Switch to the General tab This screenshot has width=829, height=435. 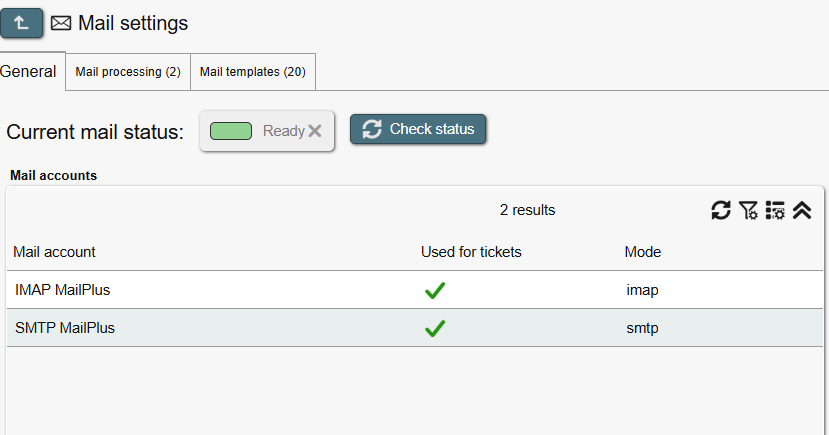(x=29, y=72)
